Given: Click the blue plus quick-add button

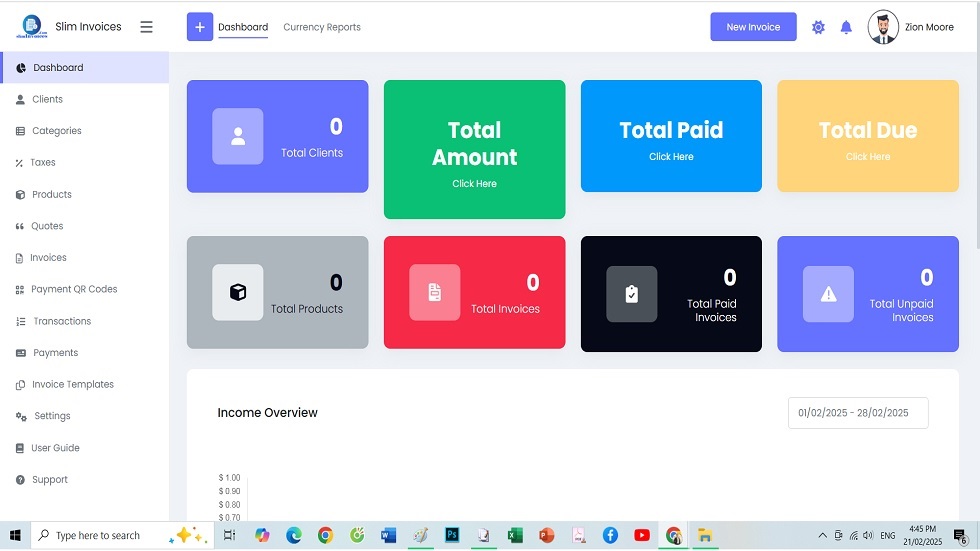Looking at the screenshot, I should (200, 27).
